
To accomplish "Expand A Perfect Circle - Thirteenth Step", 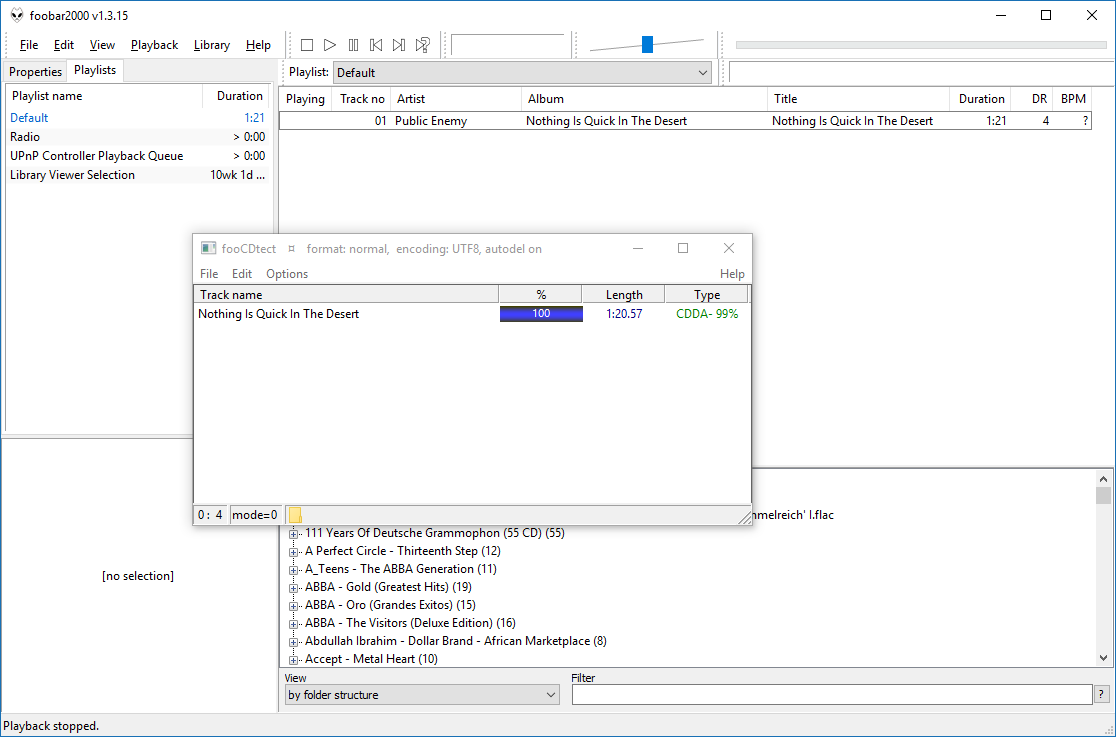I will coord(293,552).
